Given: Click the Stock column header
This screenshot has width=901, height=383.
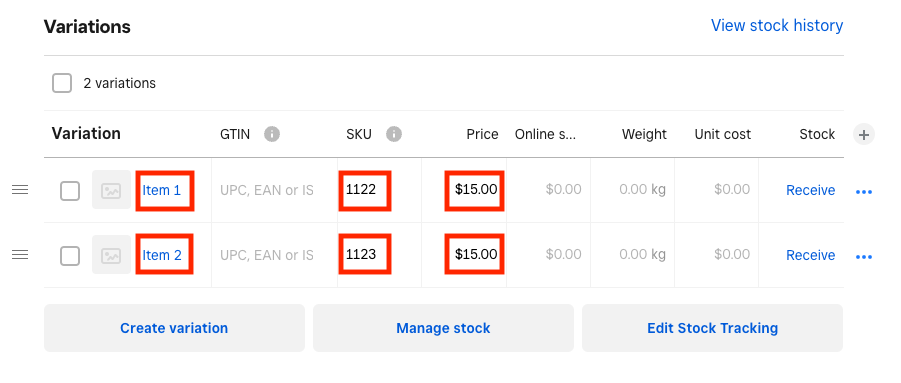Looking at the screenshot, I should click(x=817, y=134).
